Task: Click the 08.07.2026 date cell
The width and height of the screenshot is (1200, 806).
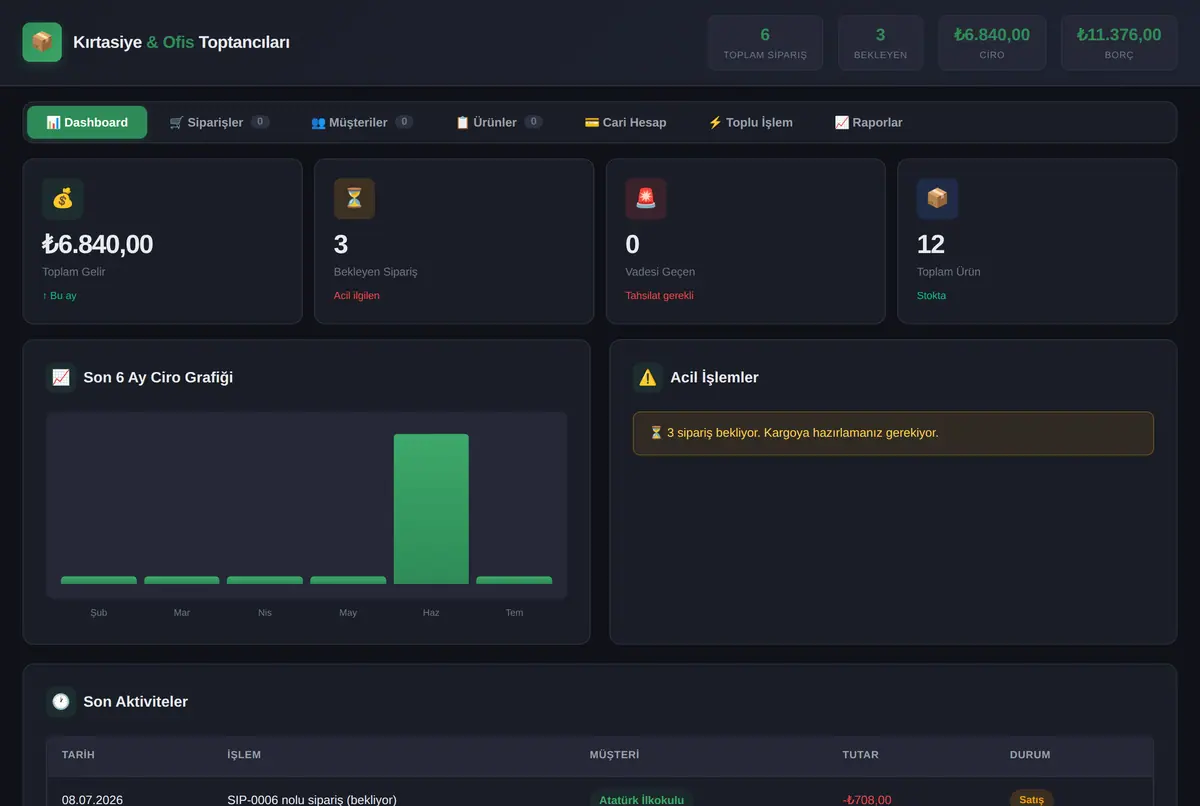Action: click(92, 799)
